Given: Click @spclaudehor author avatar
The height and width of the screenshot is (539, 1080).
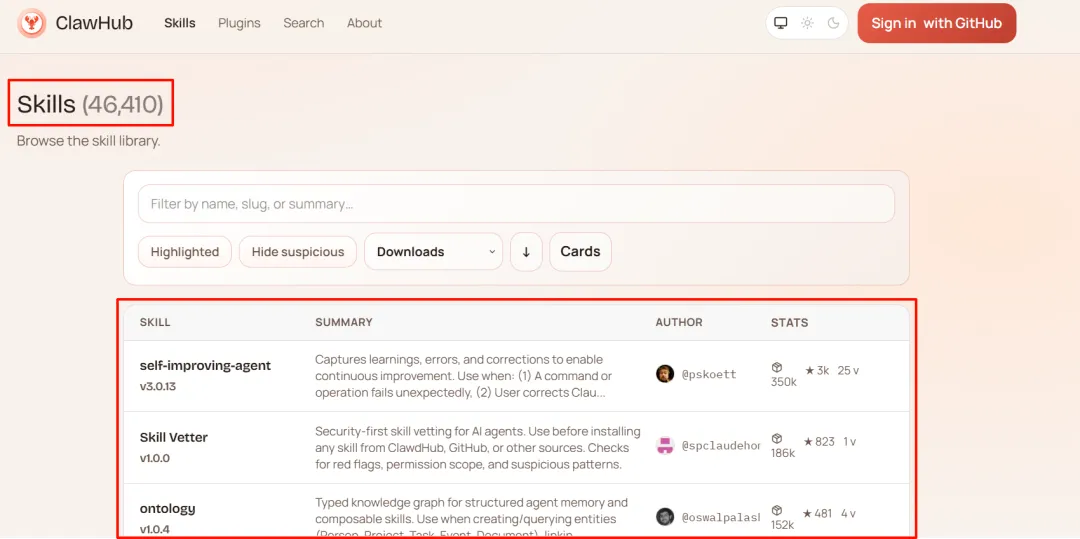Looking at the screenshot, I should click(x=665, y=445).
